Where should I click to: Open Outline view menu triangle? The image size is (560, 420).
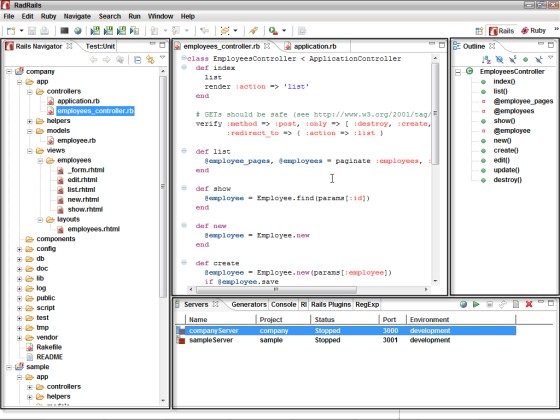coord(551,58)
